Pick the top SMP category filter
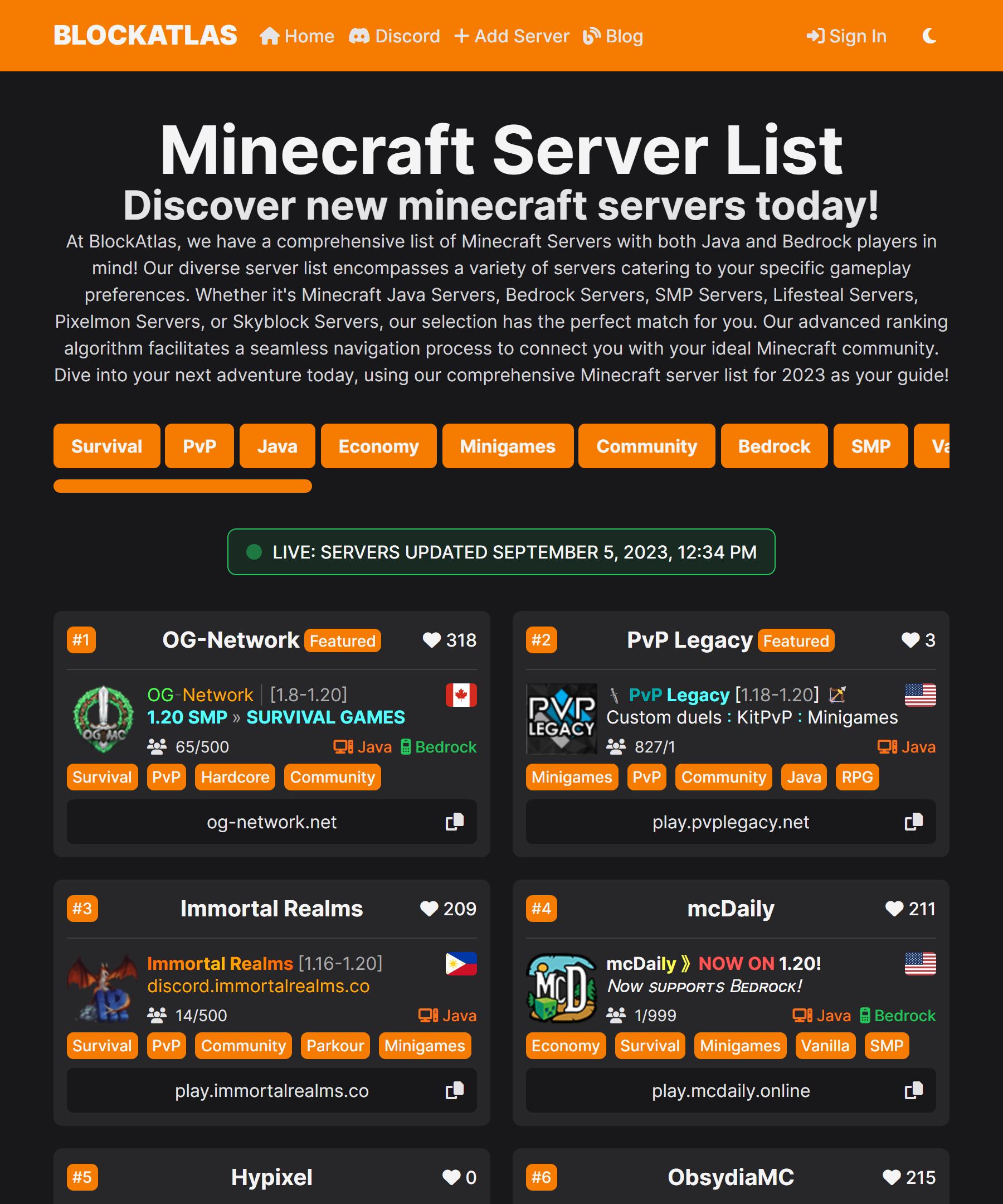 coord(870,446)
